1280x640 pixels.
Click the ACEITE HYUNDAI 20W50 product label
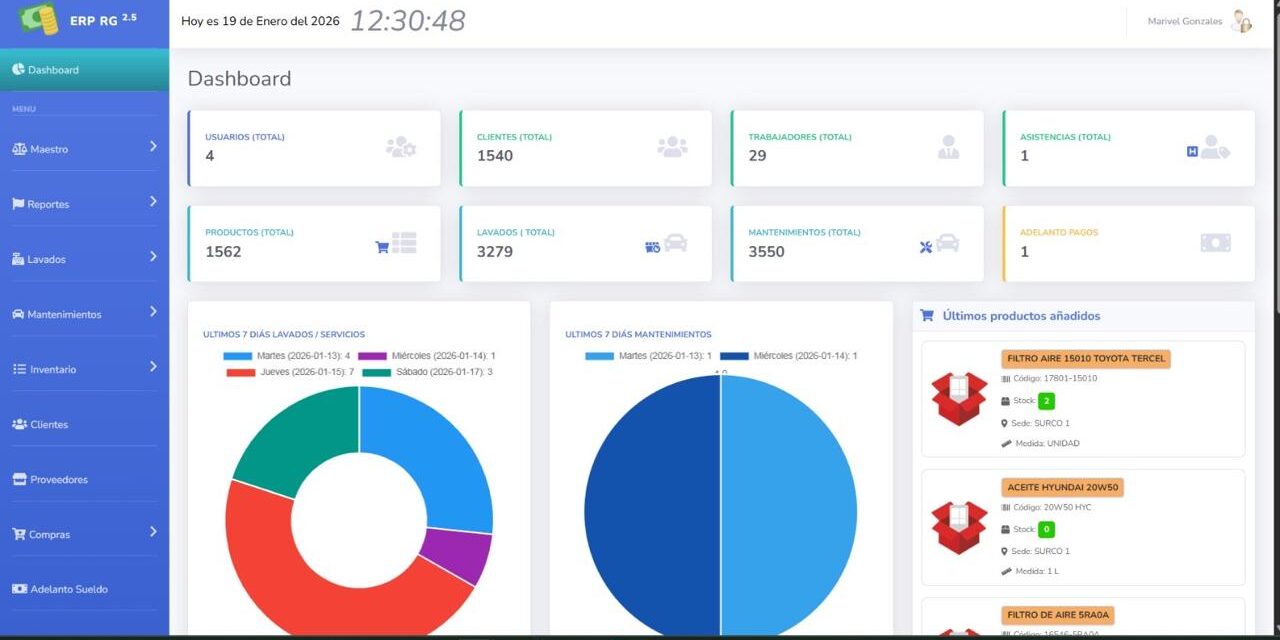tap(1062, 488)
